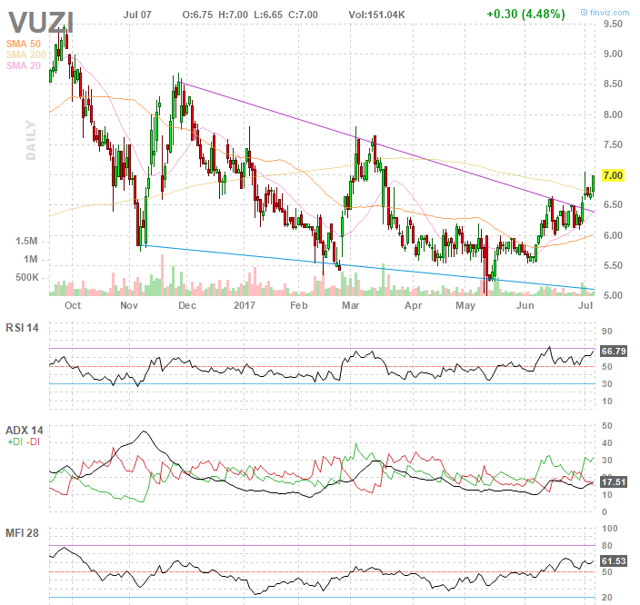Click the -DI legend label
The width and height of the screenshot is (640, 605).
pos(33,442)
